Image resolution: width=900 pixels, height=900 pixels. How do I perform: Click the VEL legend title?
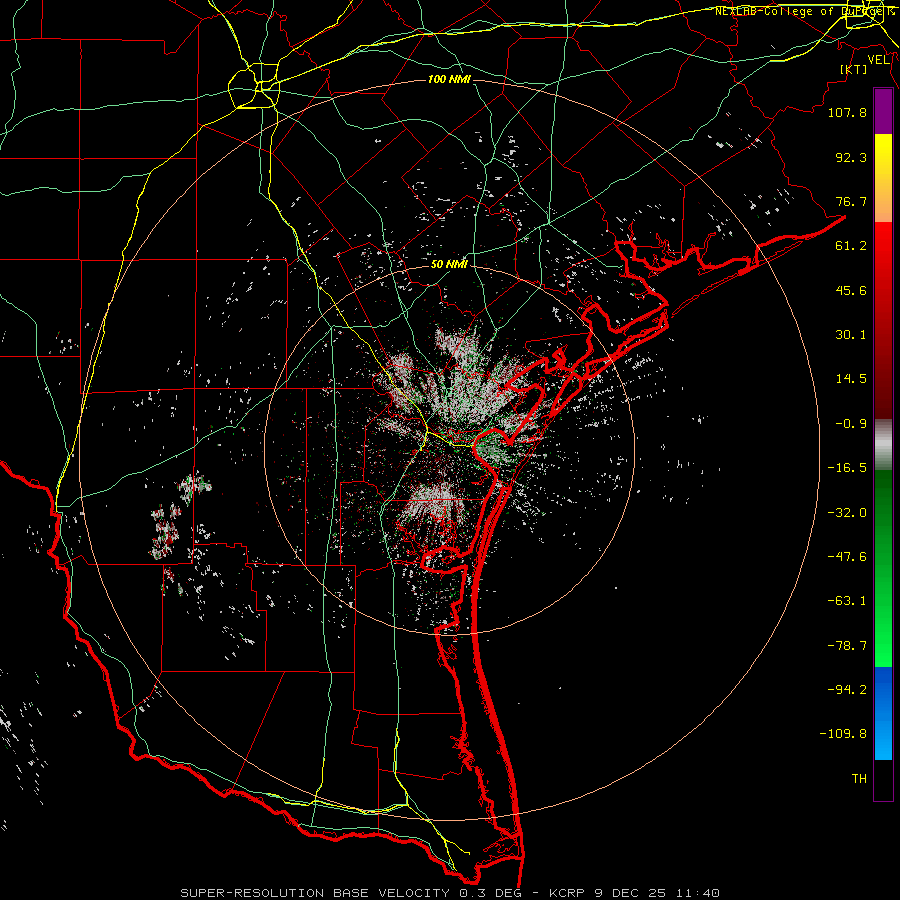coord(878,60)
